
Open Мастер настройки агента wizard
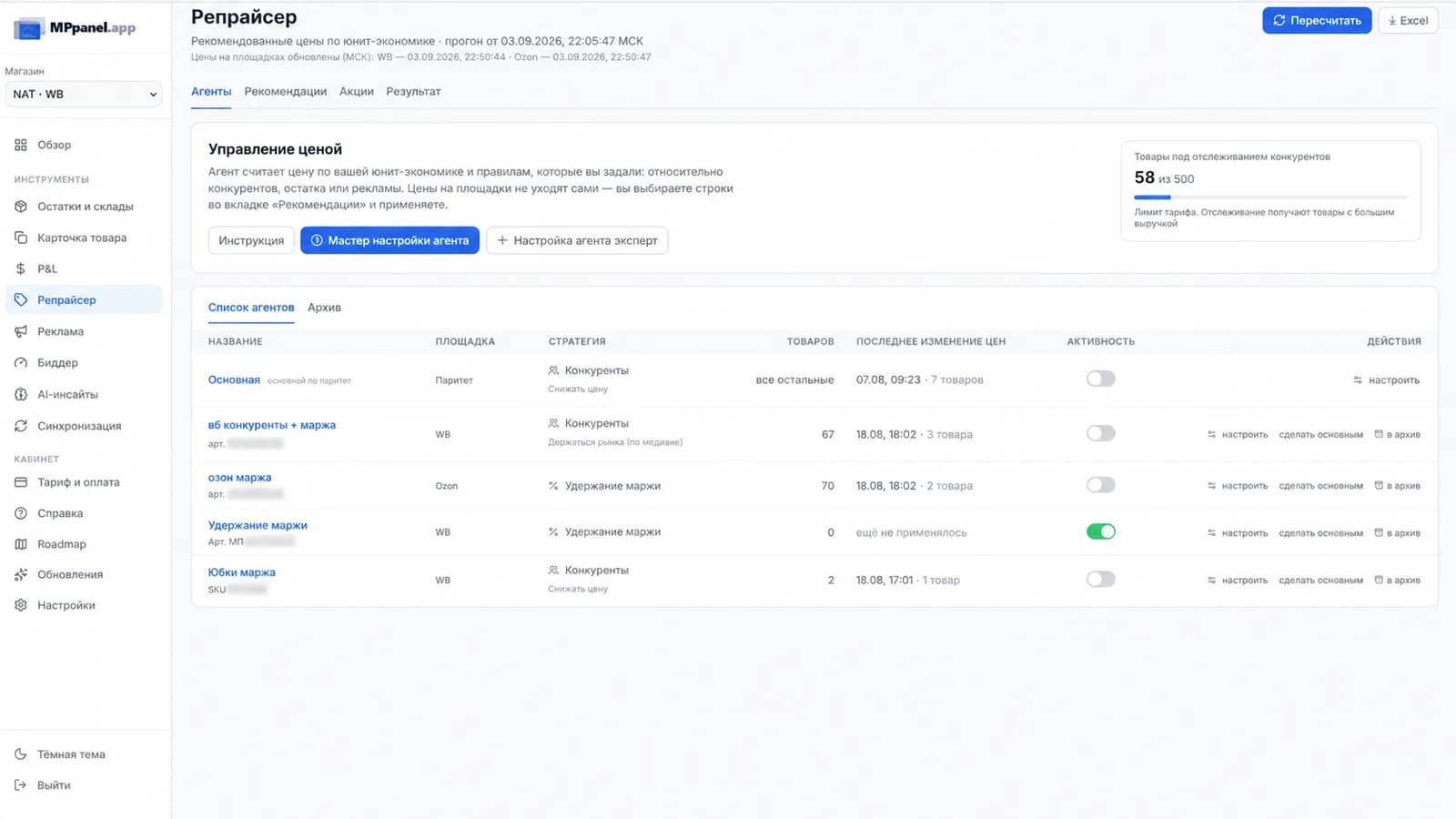(x=389, y=240)
